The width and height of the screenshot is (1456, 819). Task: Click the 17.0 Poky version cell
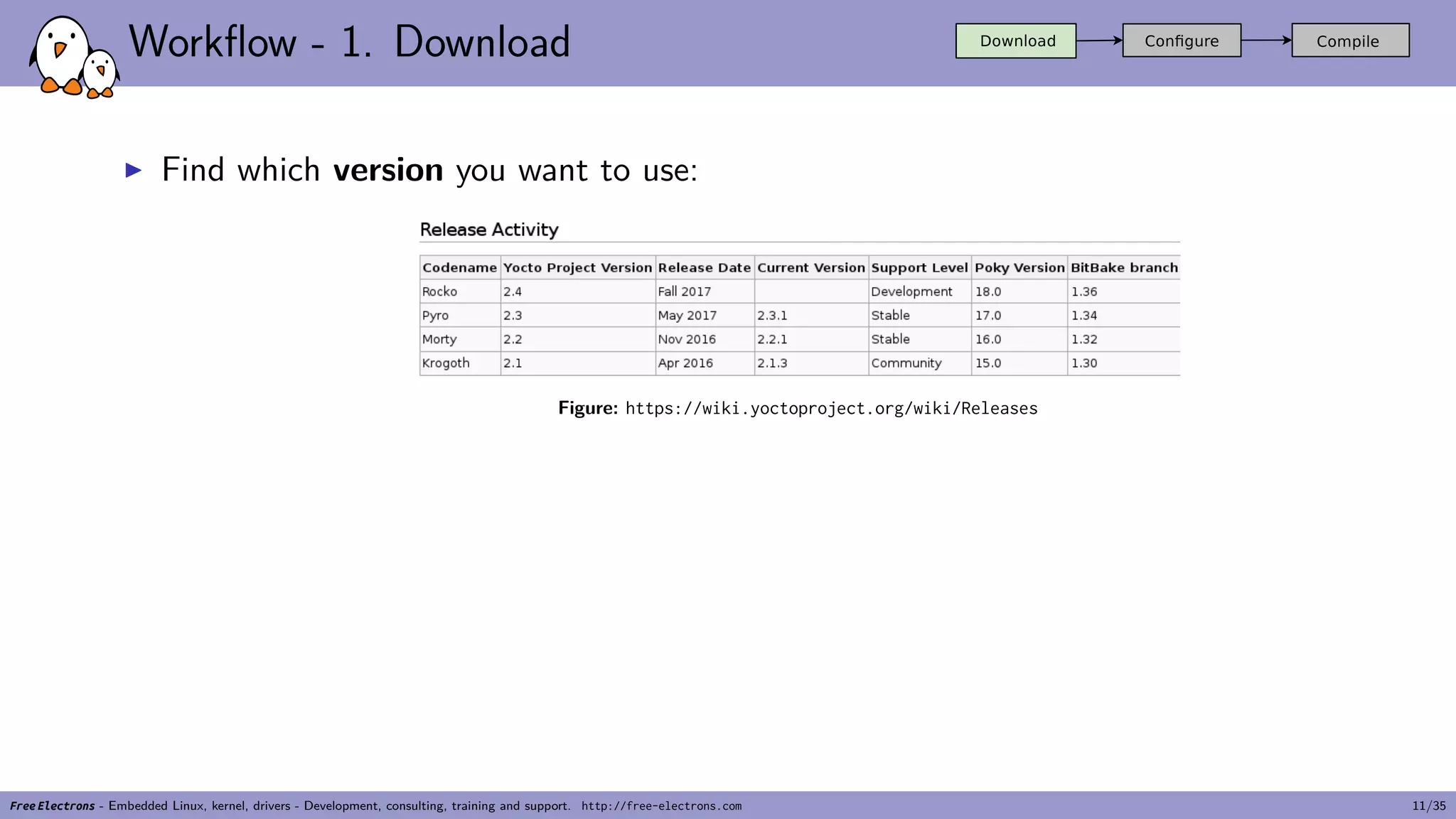pos(1019,315)
